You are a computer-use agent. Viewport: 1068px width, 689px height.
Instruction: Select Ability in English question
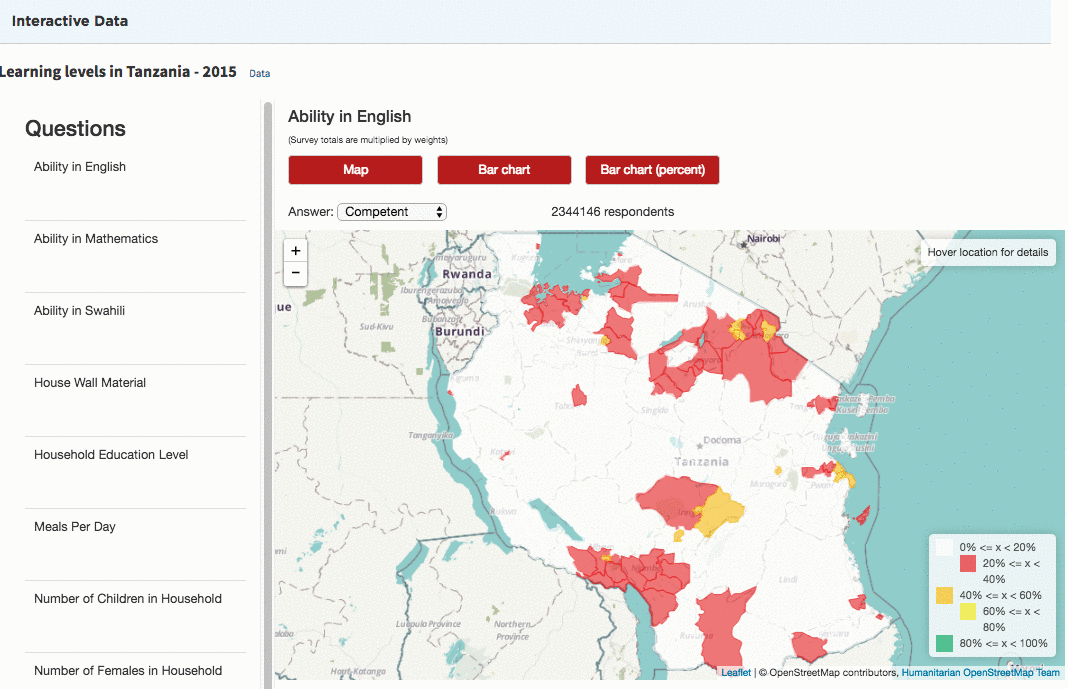tap(80, 167)
